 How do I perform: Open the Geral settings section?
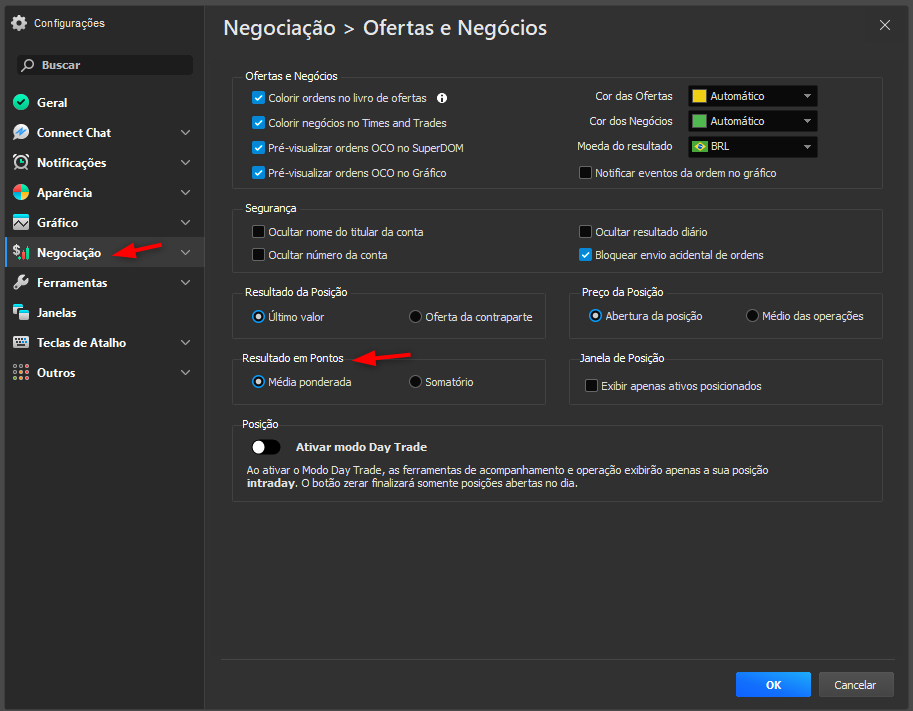(22, 102)
